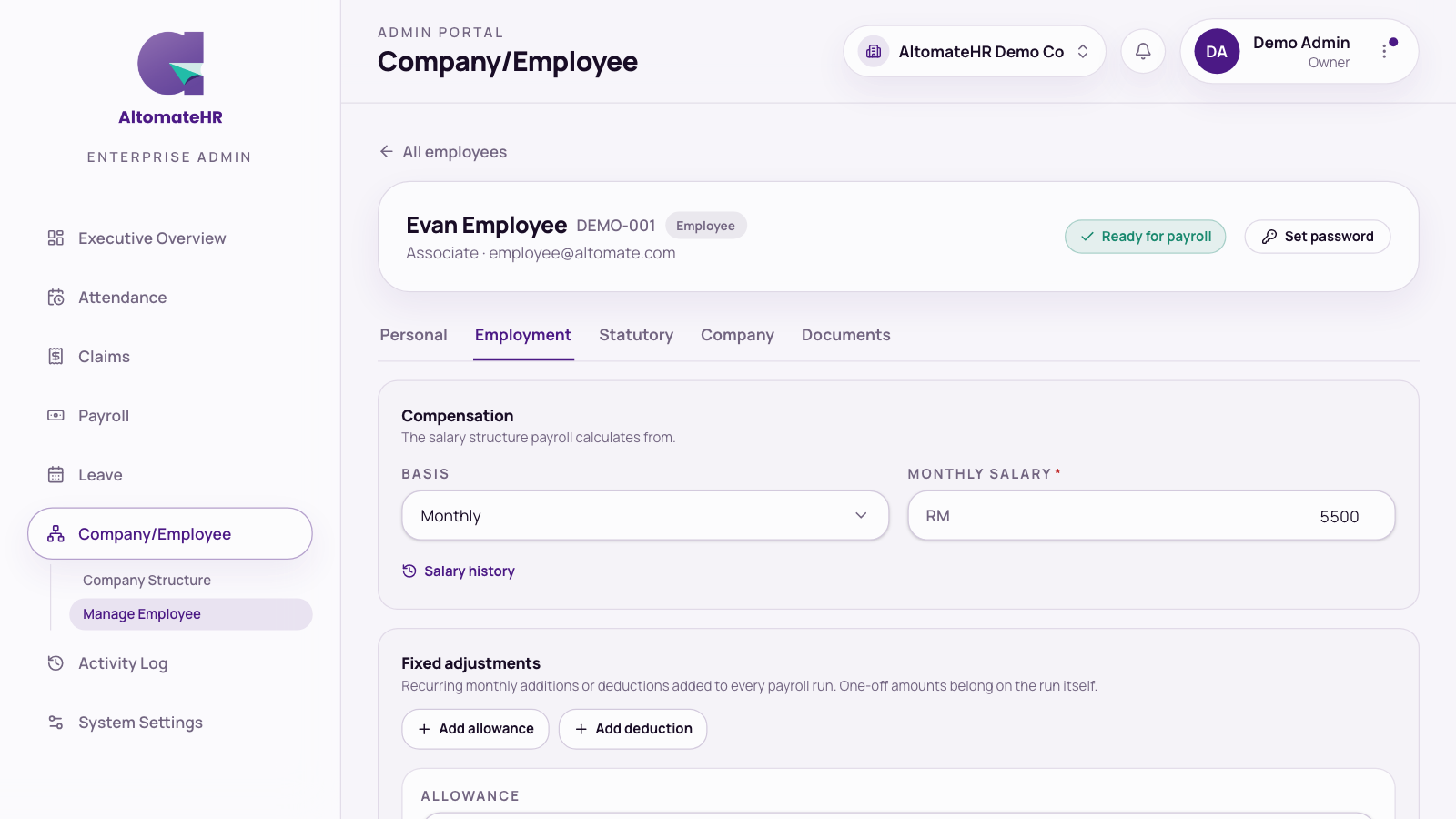Click the Attendance calendar-clock icon

[56, 298]
